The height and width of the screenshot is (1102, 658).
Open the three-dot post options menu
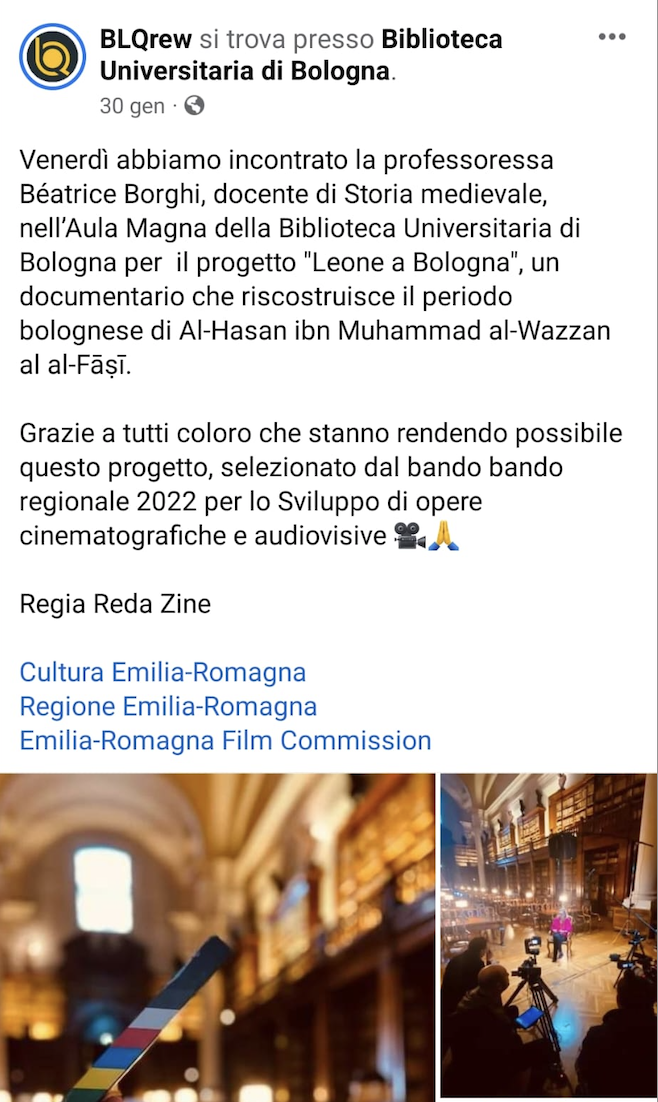[x=612, y=37]
